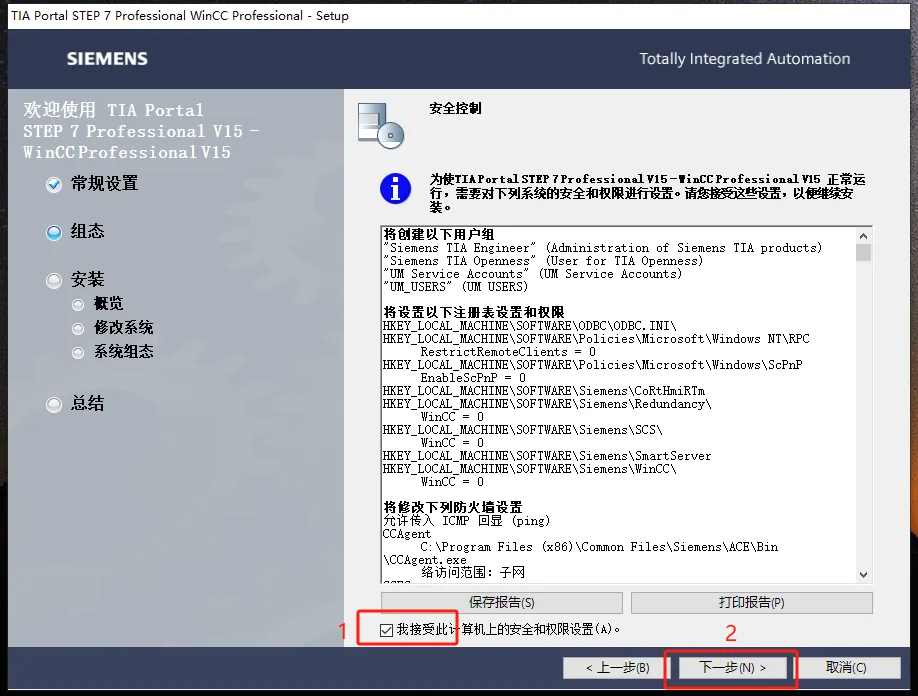Click the Siemens\CoRtHmiRTm registry line
The height and width of the screenshot is (696, 918).
pyautogui.click(x=544, y=390)
